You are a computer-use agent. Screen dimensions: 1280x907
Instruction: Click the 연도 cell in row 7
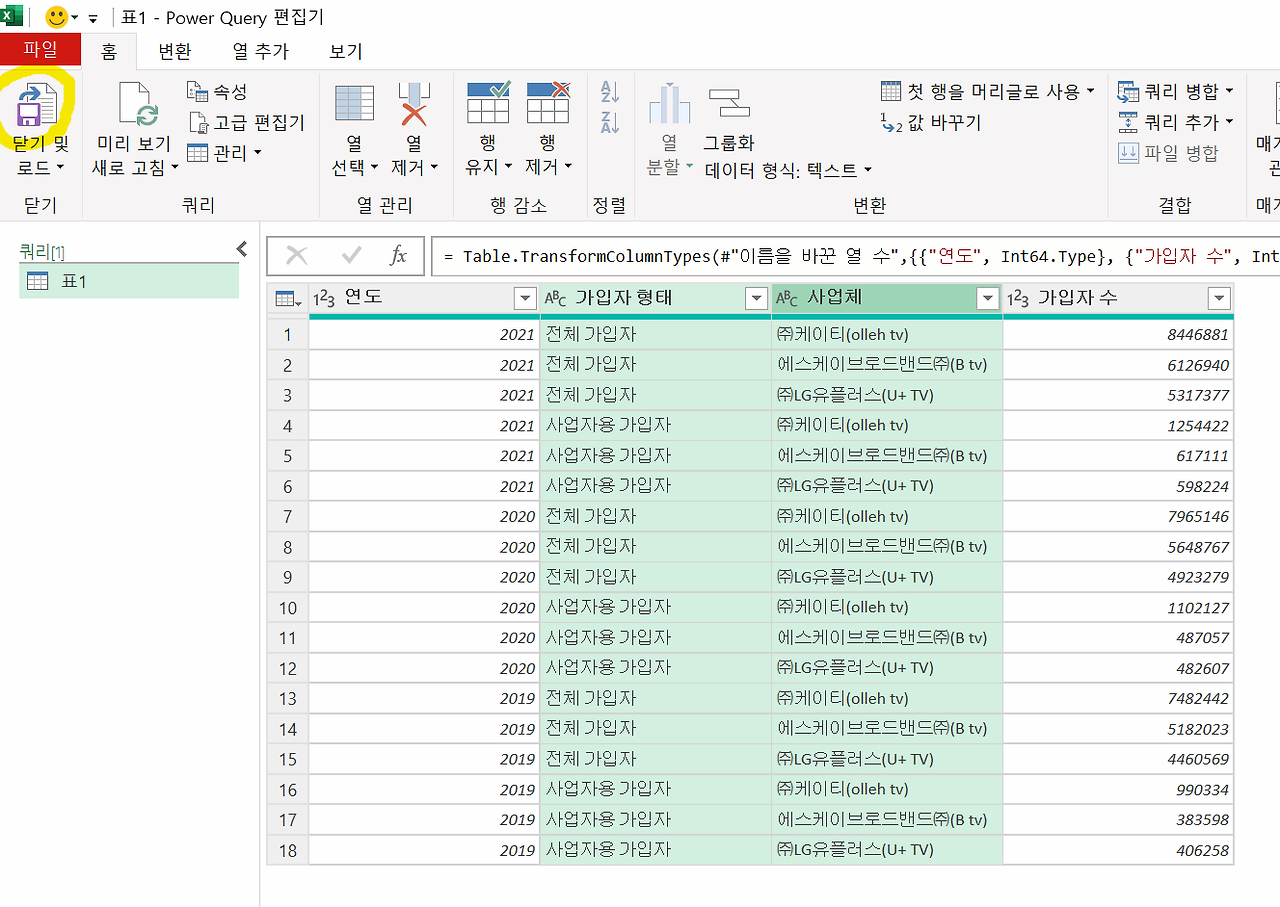tap(424, 517)
